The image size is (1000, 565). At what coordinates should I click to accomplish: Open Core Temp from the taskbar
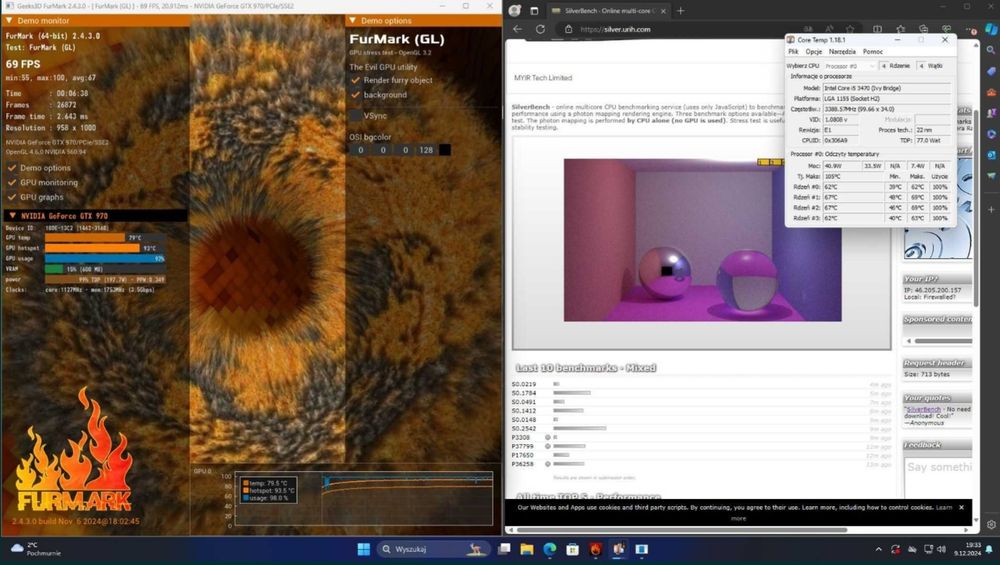point(619,549)
